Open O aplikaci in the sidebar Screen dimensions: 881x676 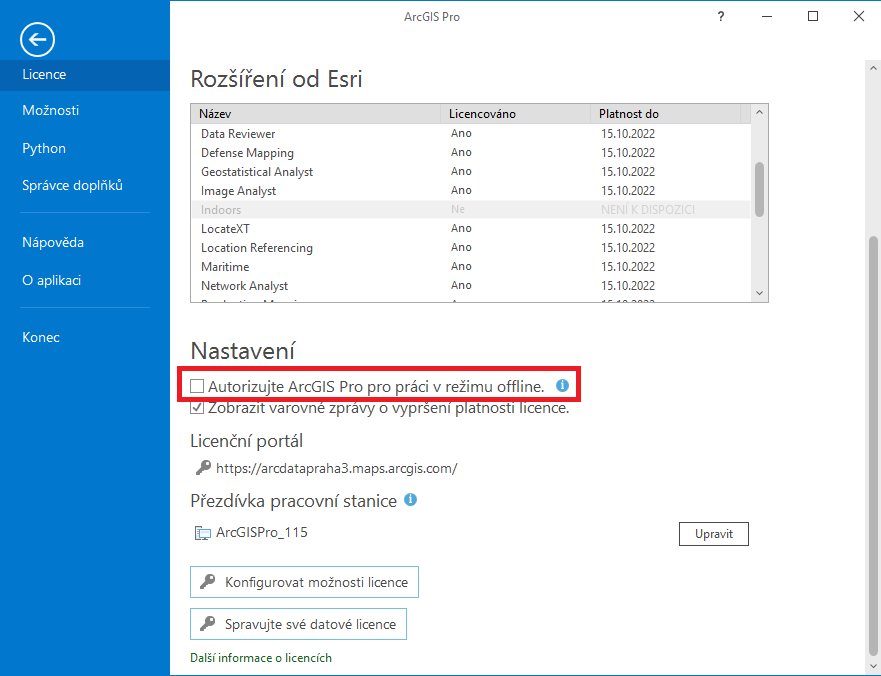[51, 280]
